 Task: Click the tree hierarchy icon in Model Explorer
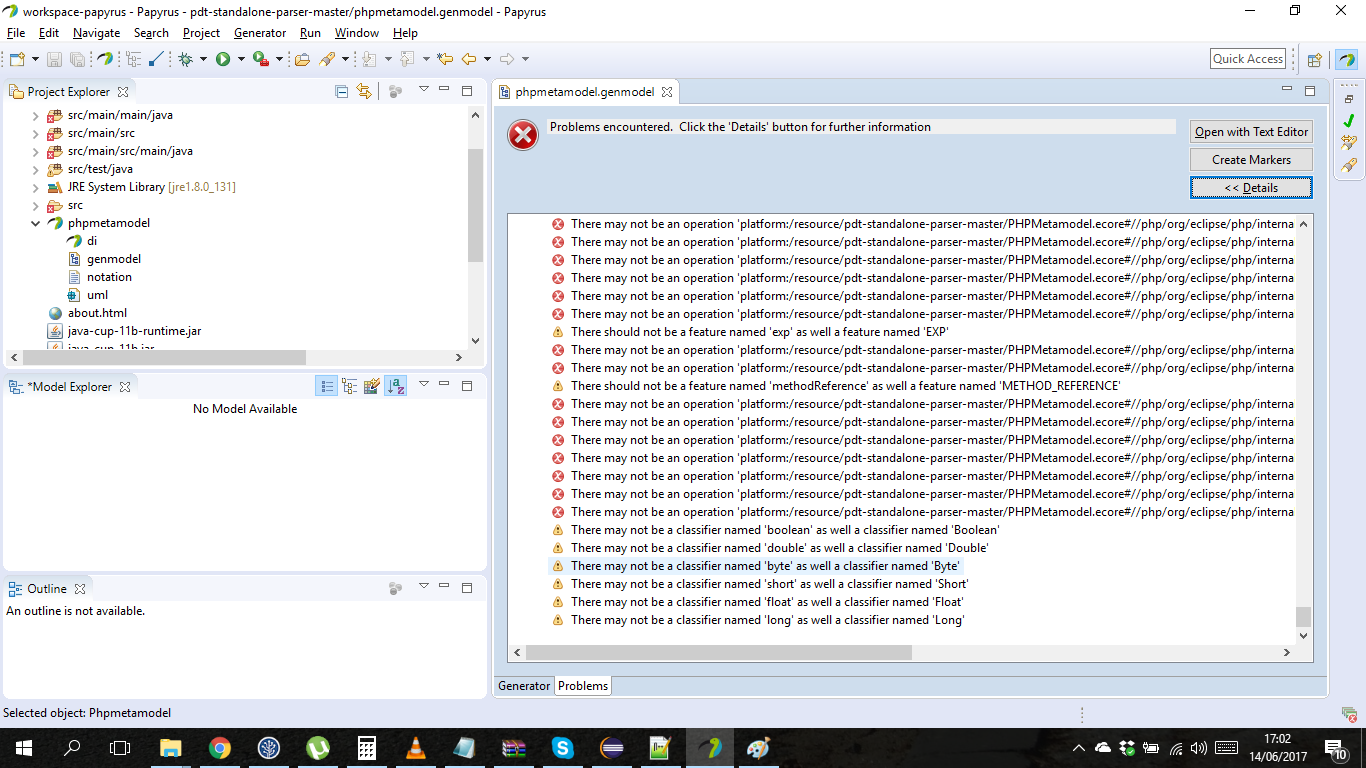[349, 386]
